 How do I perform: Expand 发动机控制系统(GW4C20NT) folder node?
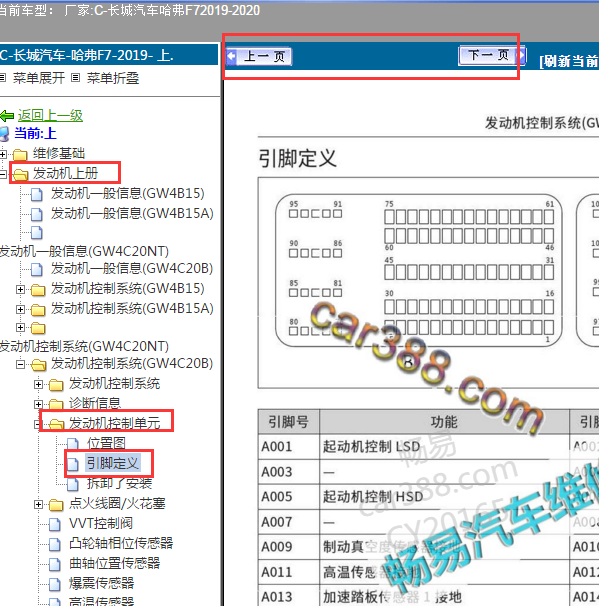point(20,328)
